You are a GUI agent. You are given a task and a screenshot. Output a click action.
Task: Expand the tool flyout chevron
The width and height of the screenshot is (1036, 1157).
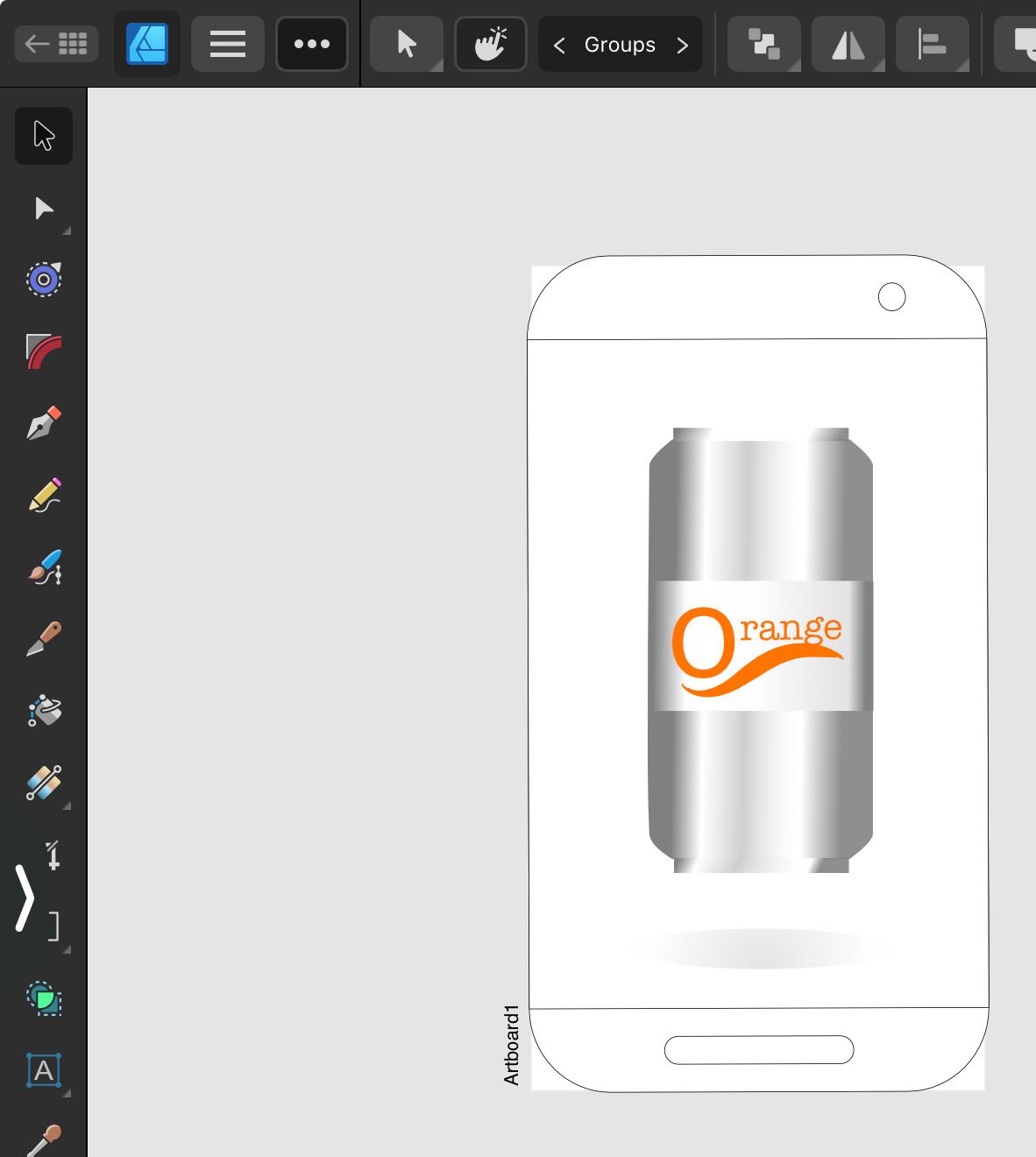point(25,898)
